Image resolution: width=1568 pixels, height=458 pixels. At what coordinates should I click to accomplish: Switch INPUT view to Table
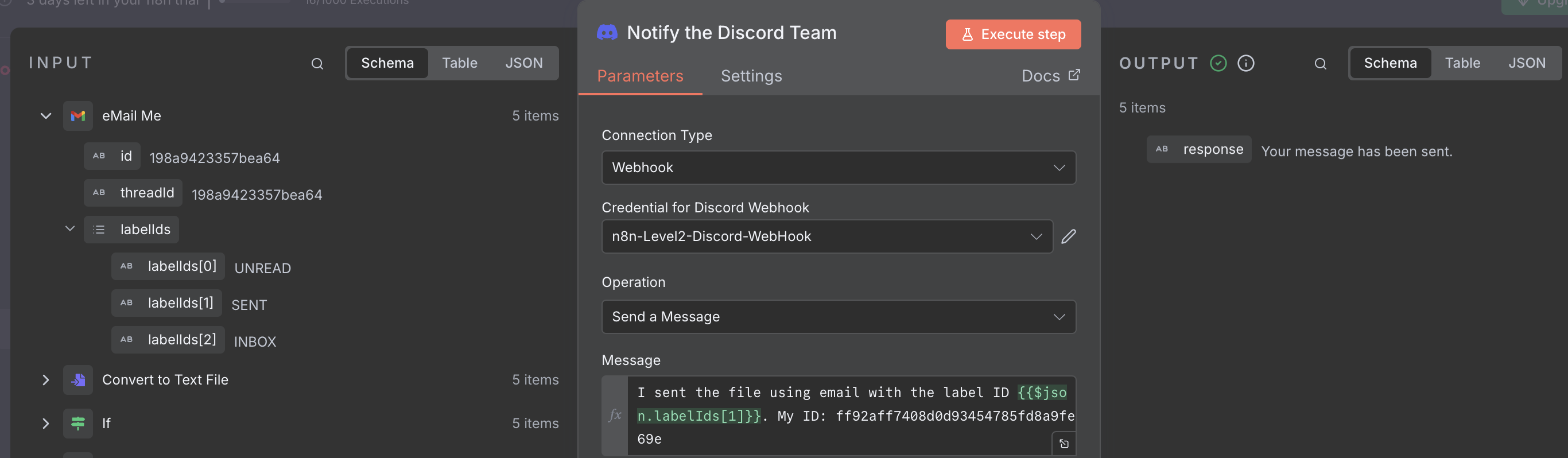click(459, 63)
